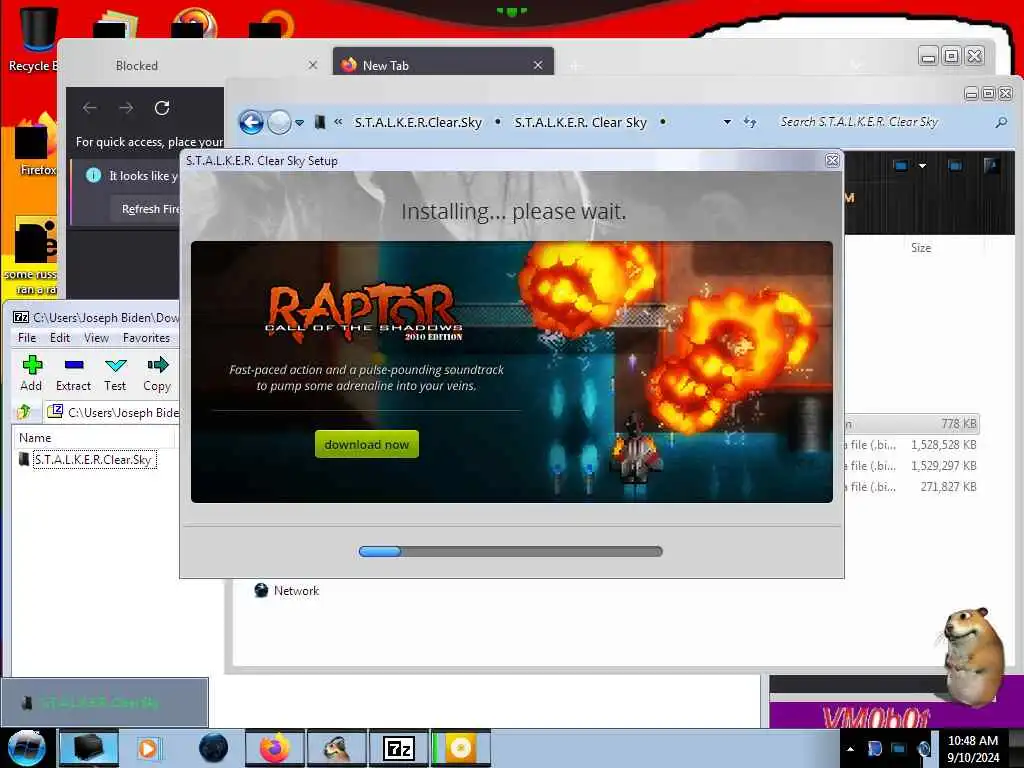Click the Raptor Call of the Shadows banner
This screenshot has height=768, width=1024.
tap(511, 372)
